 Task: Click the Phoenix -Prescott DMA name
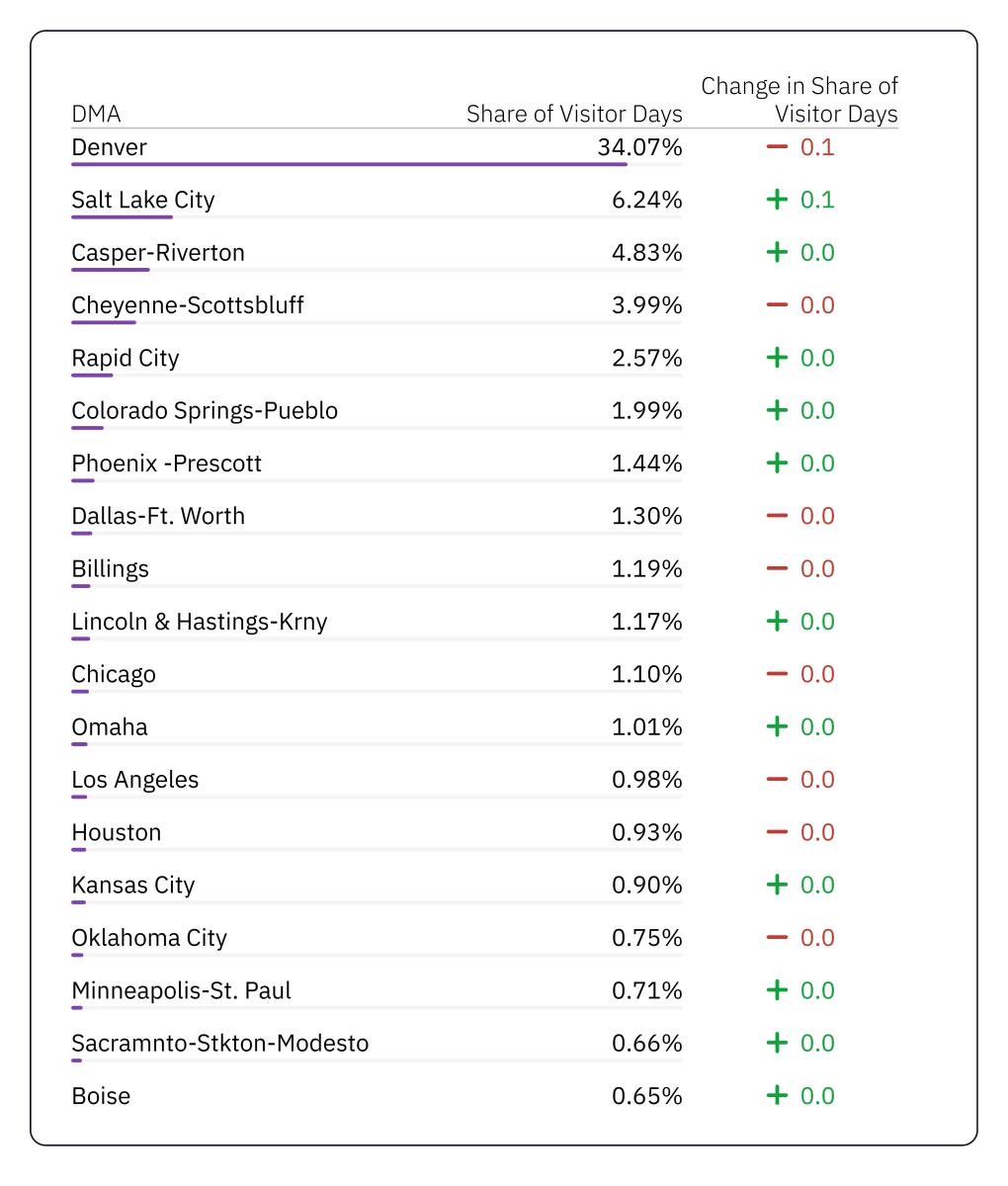tap(166, 464)
